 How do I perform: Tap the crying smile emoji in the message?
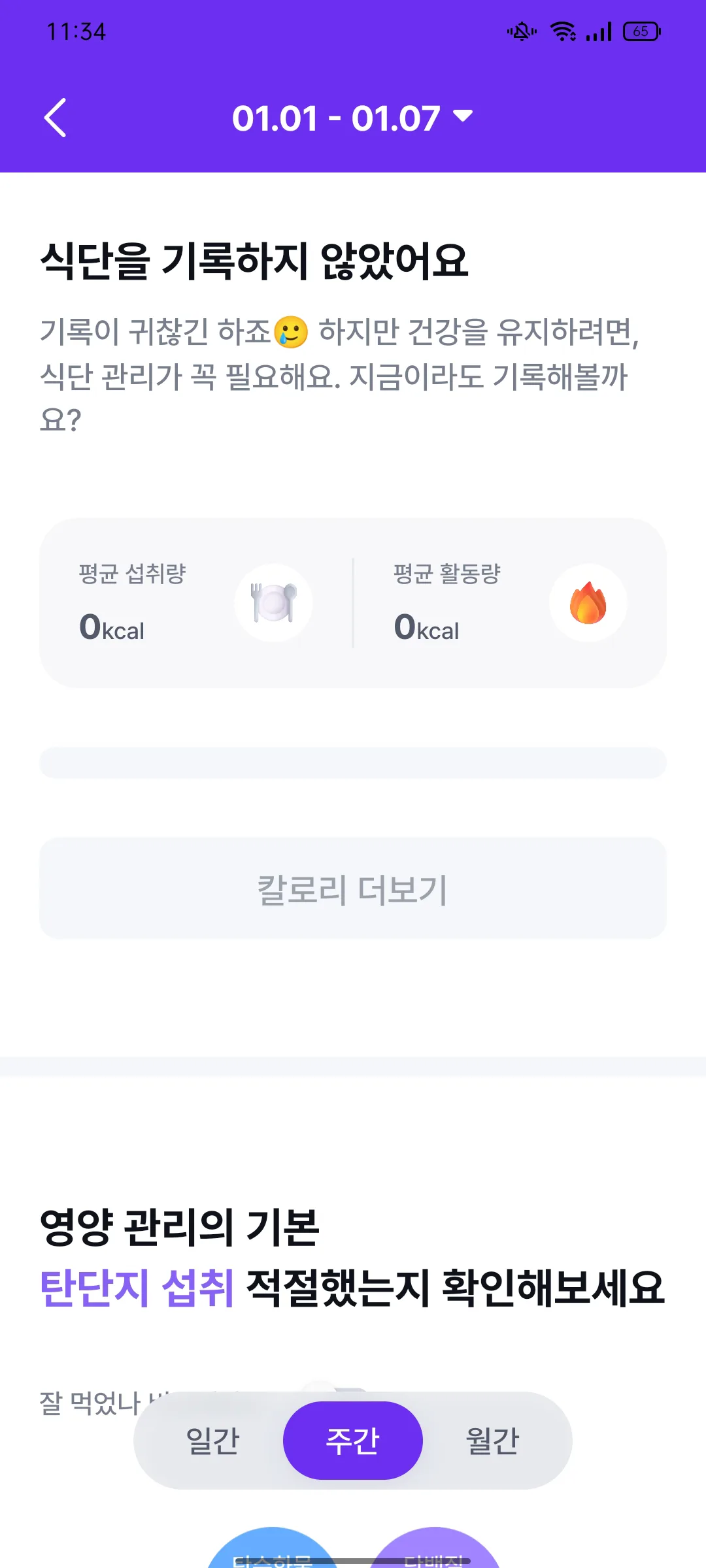pyautogui.click(x=291, y=331)
